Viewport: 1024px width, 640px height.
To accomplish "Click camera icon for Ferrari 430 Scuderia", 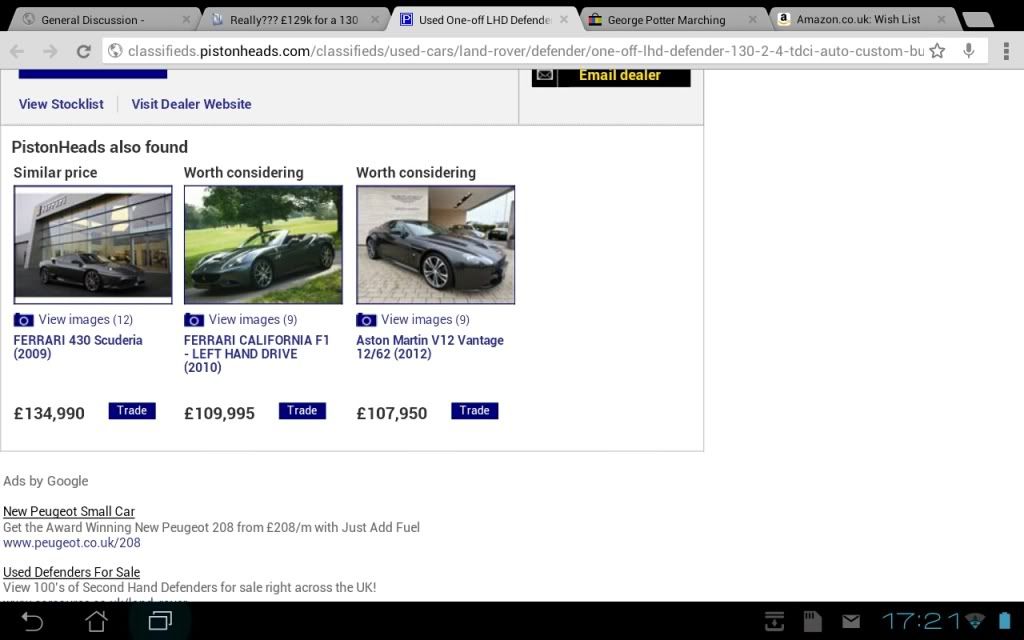I will [24, 320].
